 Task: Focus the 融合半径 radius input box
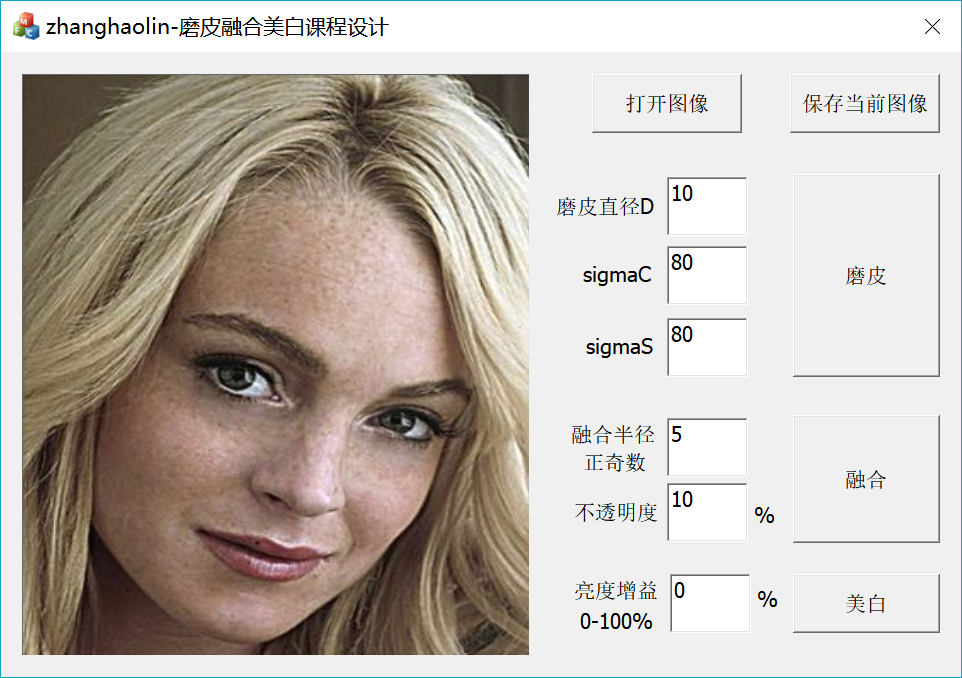point(707,447)
